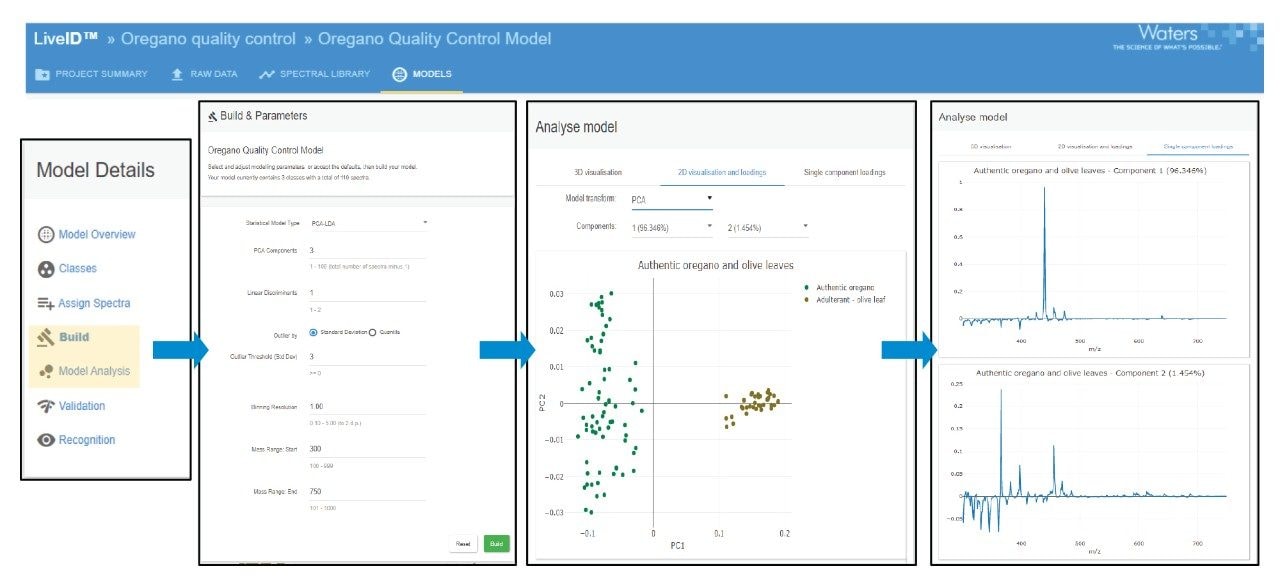Open Validation link
This screenshot has height=587, width=1280.
82,406
